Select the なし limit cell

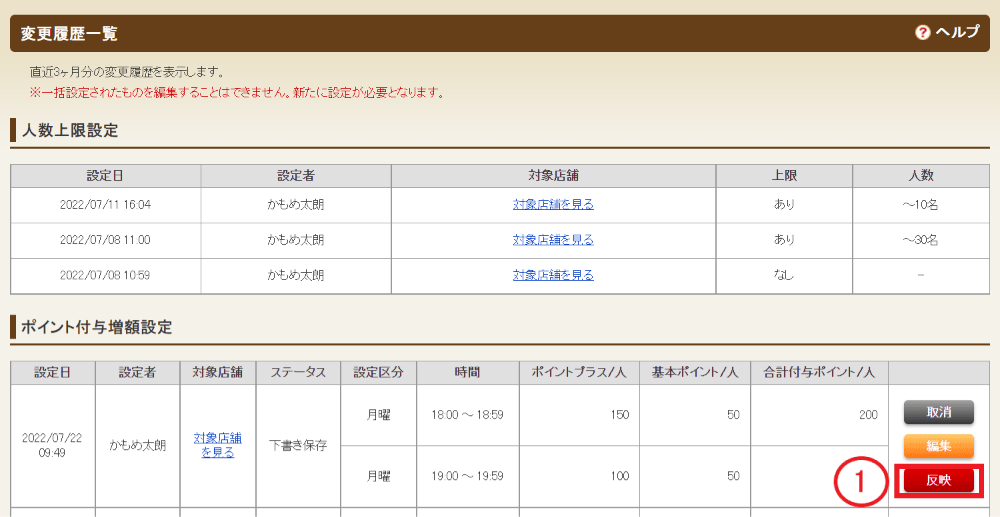784,275
